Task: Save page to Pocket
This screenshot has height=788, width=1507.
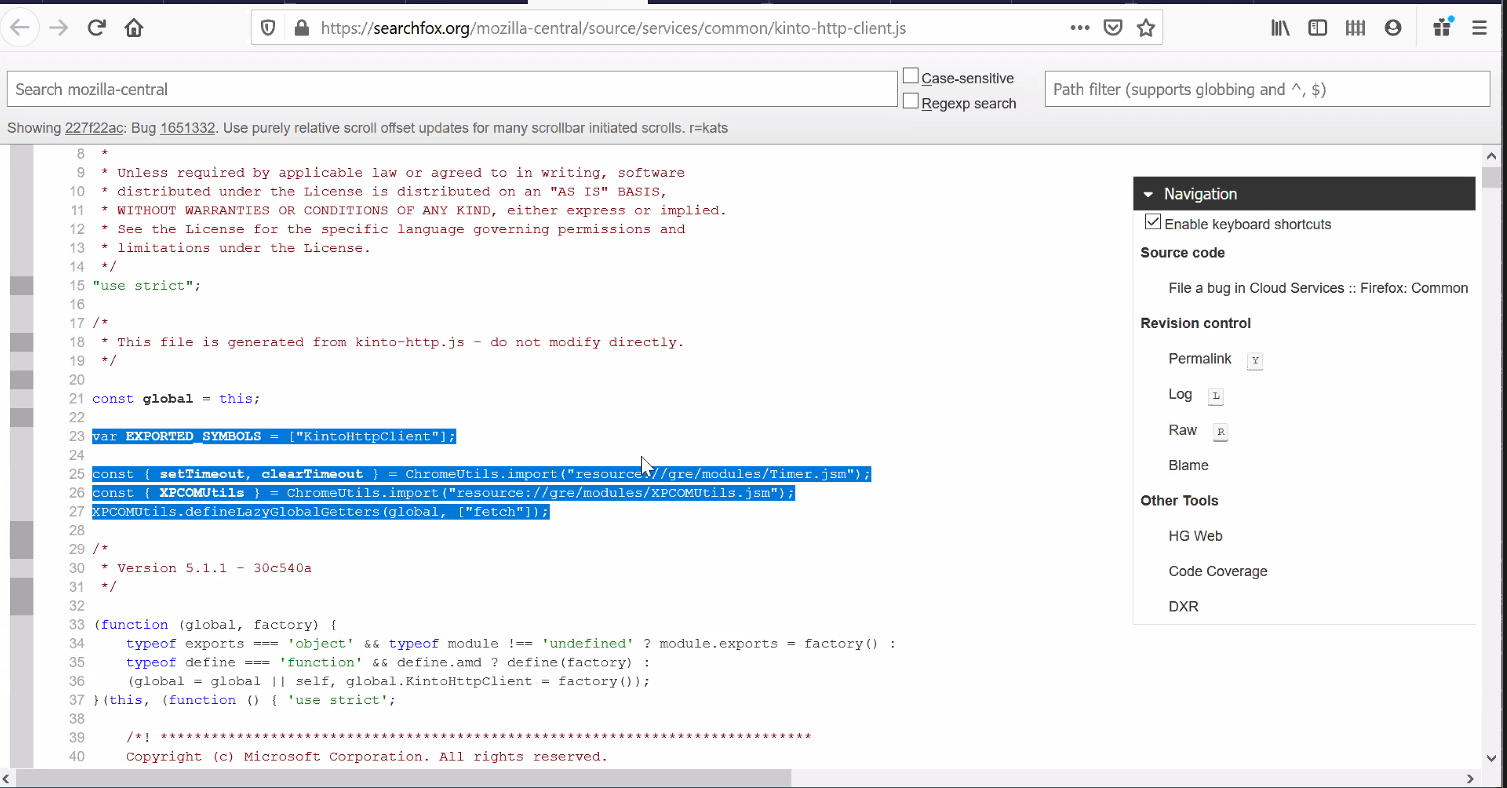Action: tap(1113, 28)
